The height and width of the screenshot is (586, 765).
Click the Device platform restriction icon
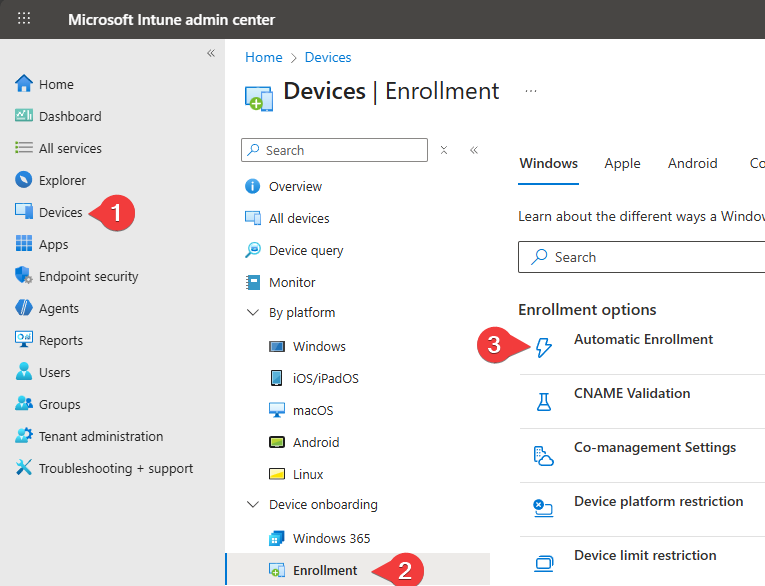pyautogui.click(x=544, y=508)
